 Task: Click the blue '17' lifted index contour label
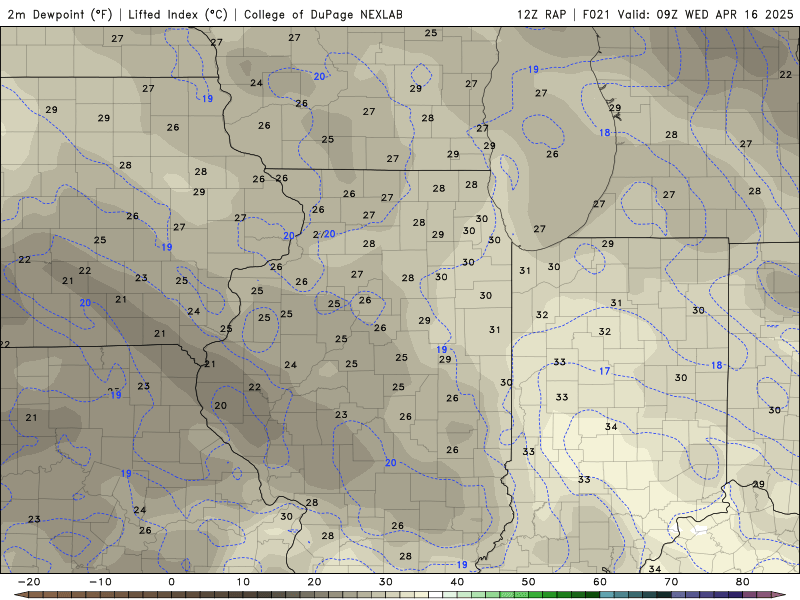tap(604, 371)
